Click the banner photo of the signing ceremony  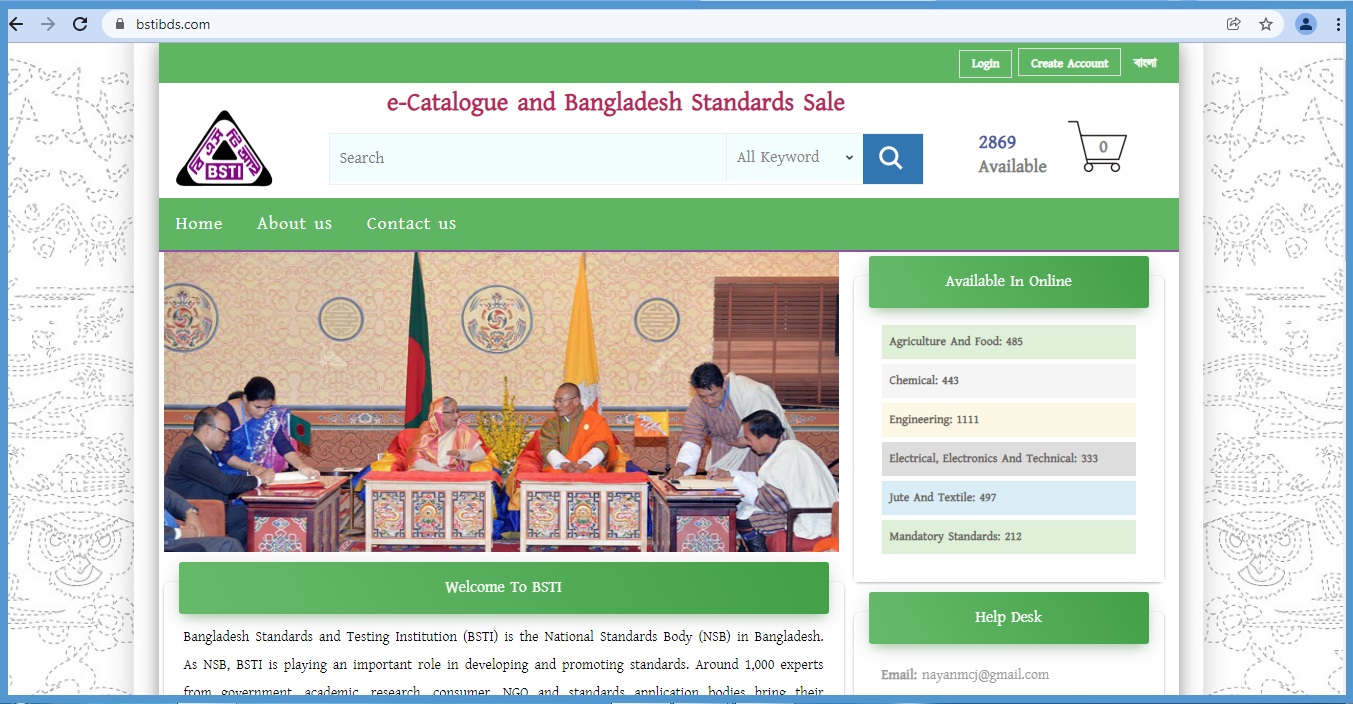(x=501, y=401)
